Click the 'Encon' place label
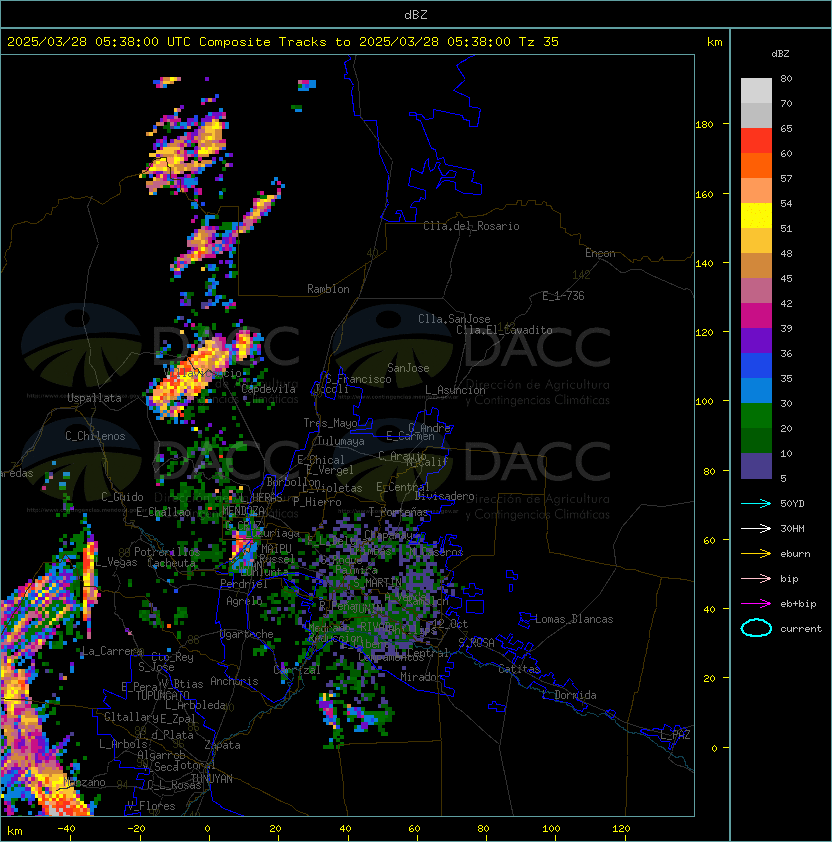 point(600,253)
